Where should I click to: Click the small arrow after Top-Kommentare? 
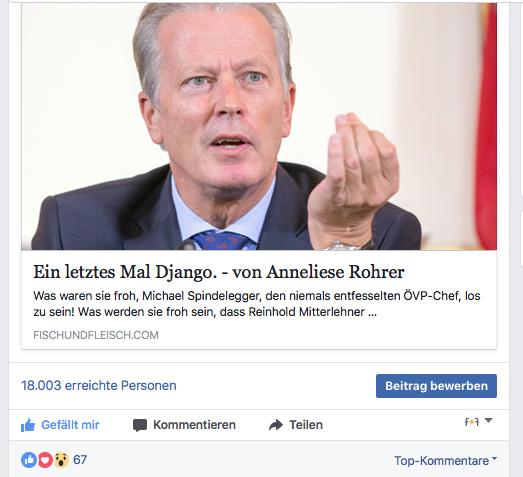point(494,459)
